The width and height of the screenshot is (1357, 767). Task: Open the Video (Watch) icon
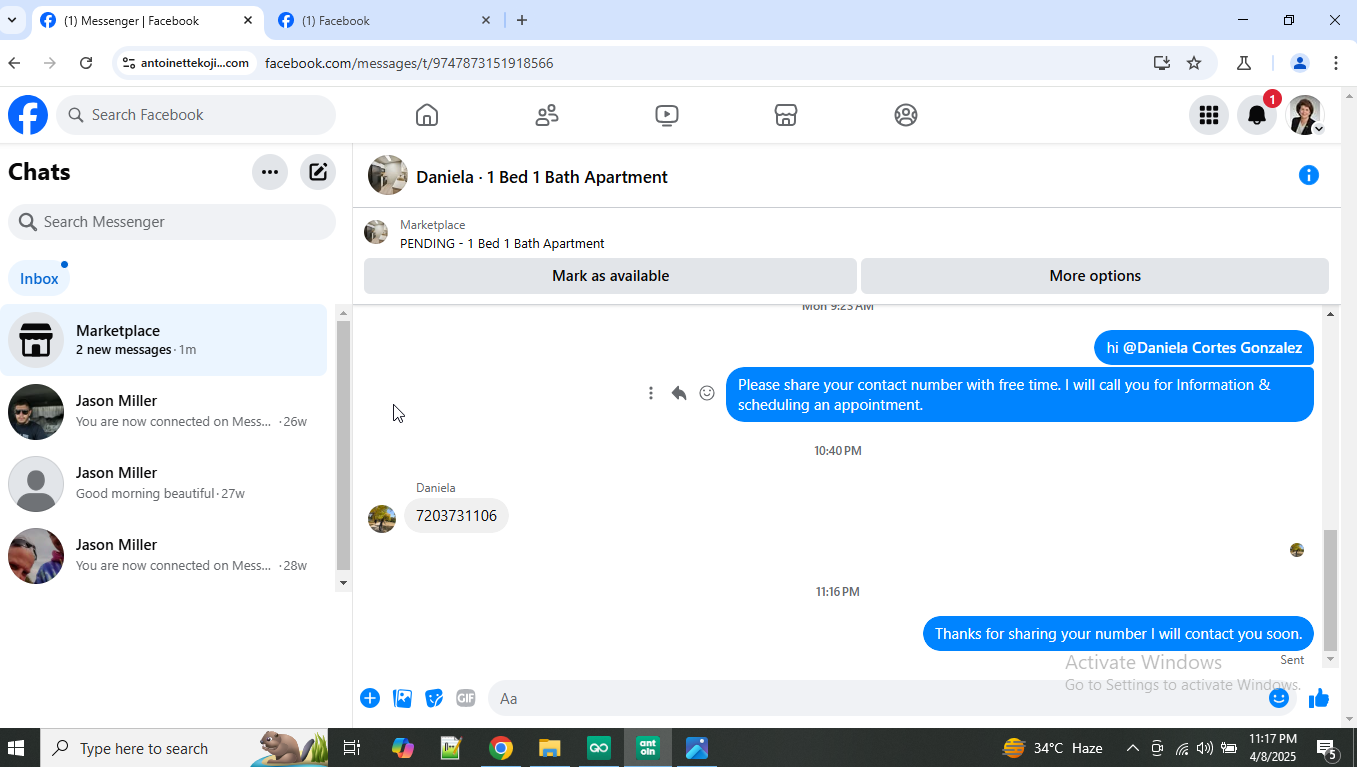(667, 115)
